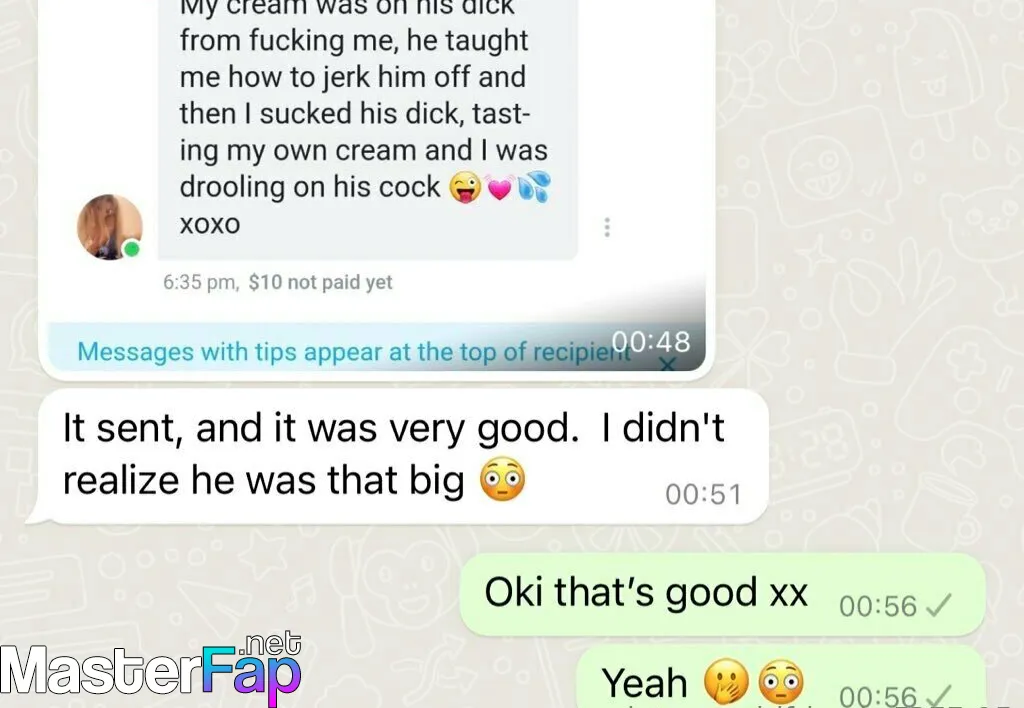Tap the "xoxo" text in the screenshot
The height and width of the screenshot is (708, 1024).
[210, 224]
